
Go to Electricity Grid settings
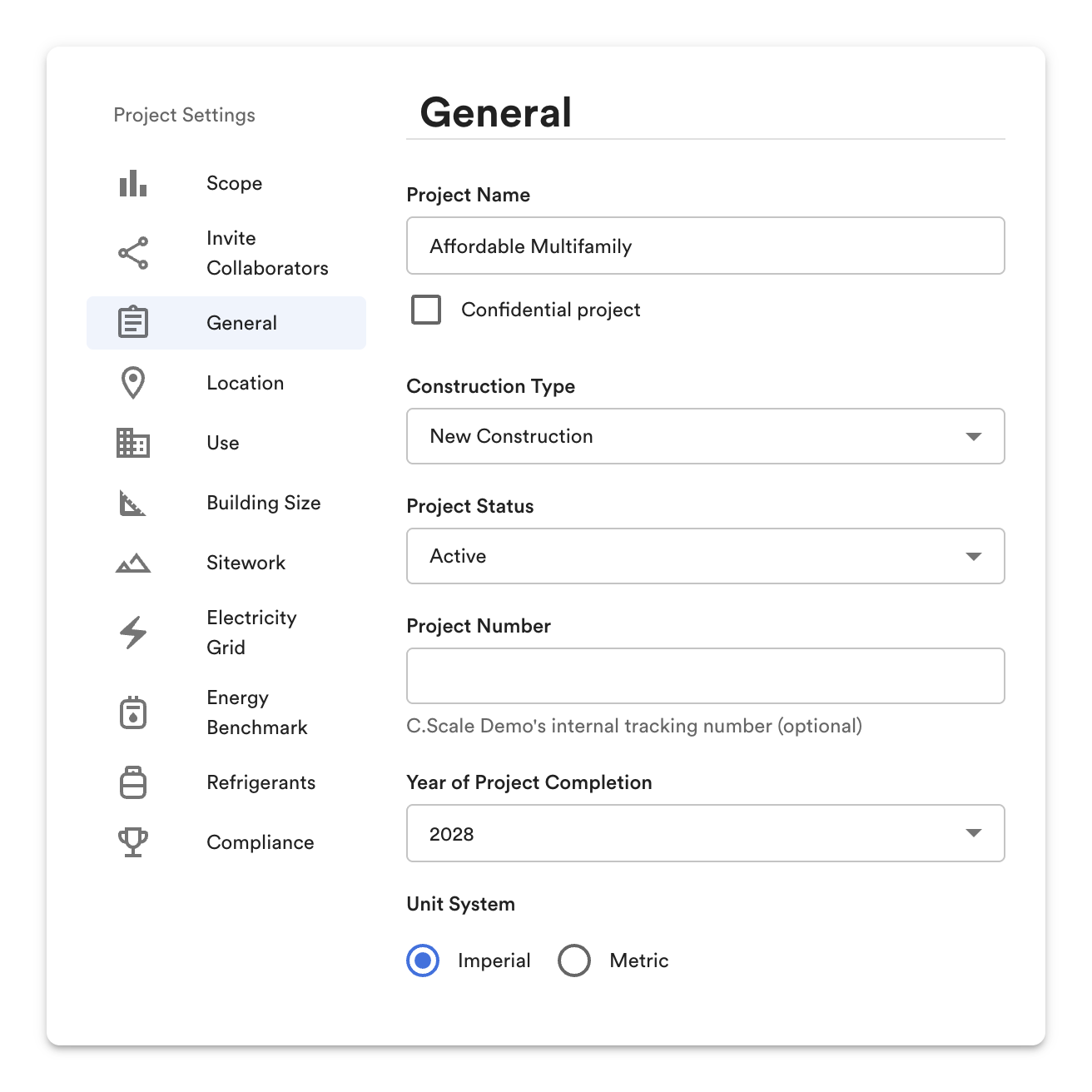[x=226, y=633]
